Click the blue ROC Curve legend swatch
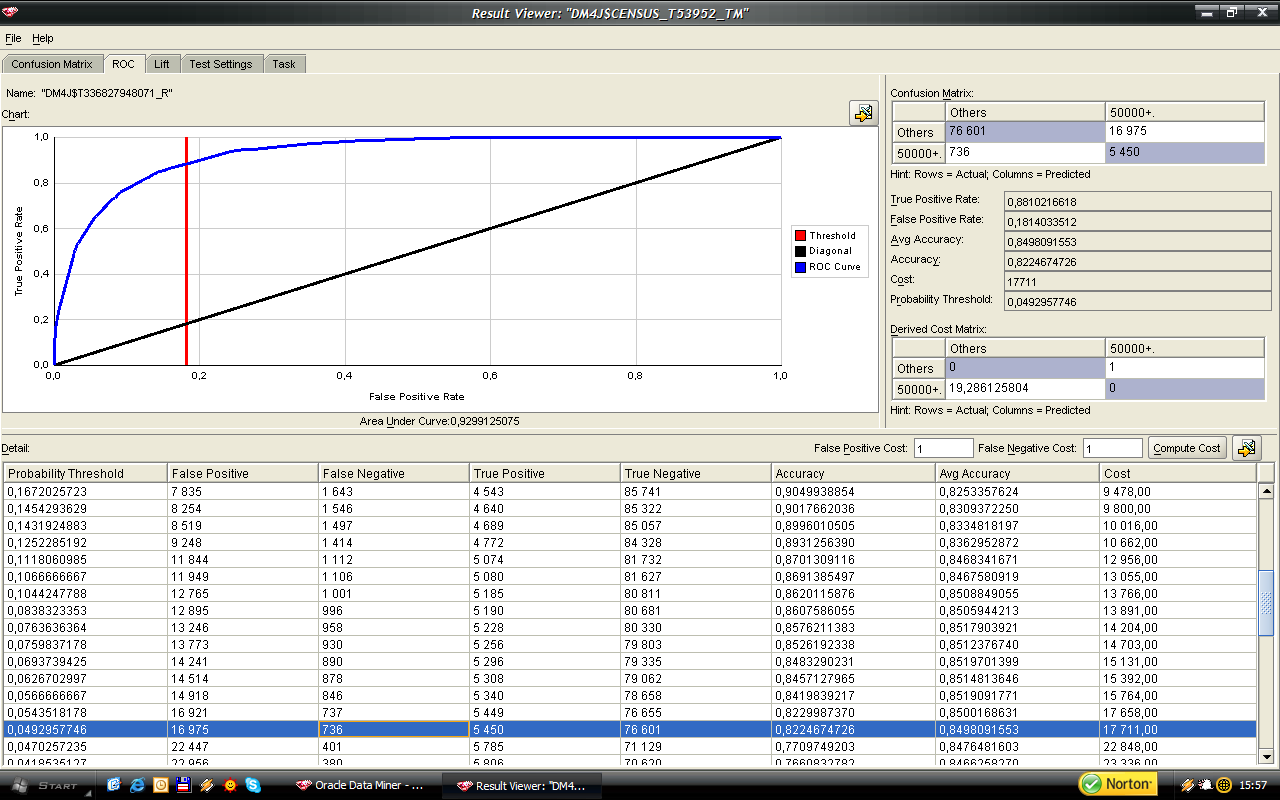Viewport: 1280px width, 800px height. pos(800,267)
